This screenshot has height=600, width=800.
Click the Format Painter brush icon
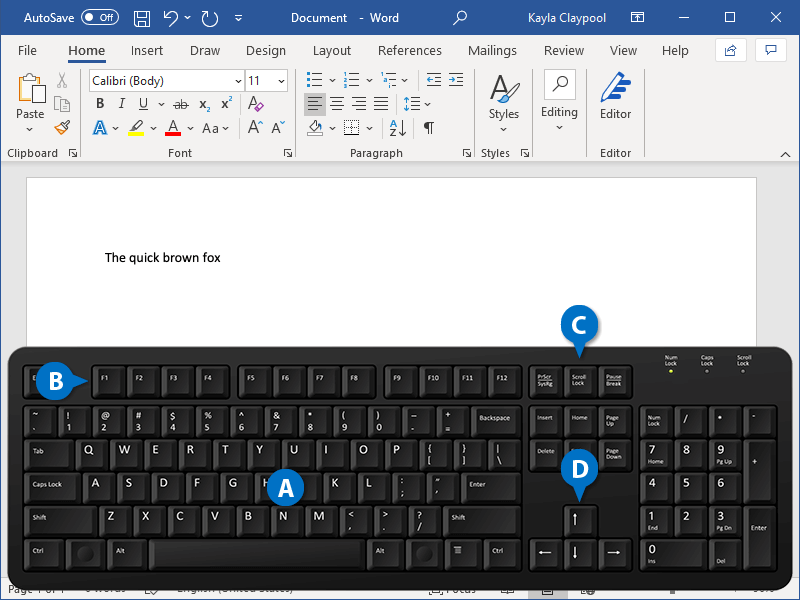[x=62, y=128]
